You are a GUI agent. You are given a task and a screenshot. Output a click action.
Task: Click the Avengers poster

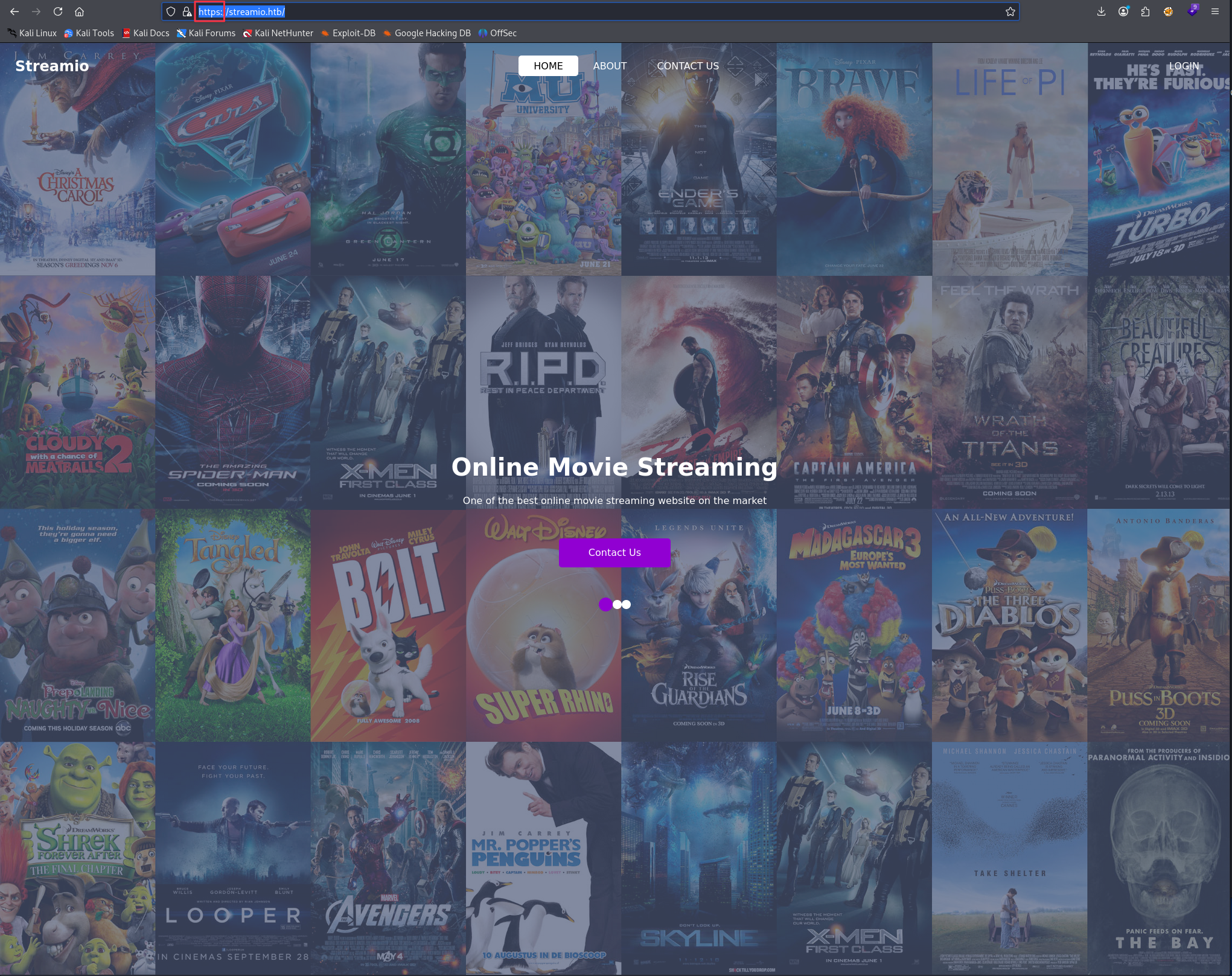pos(388,858)
